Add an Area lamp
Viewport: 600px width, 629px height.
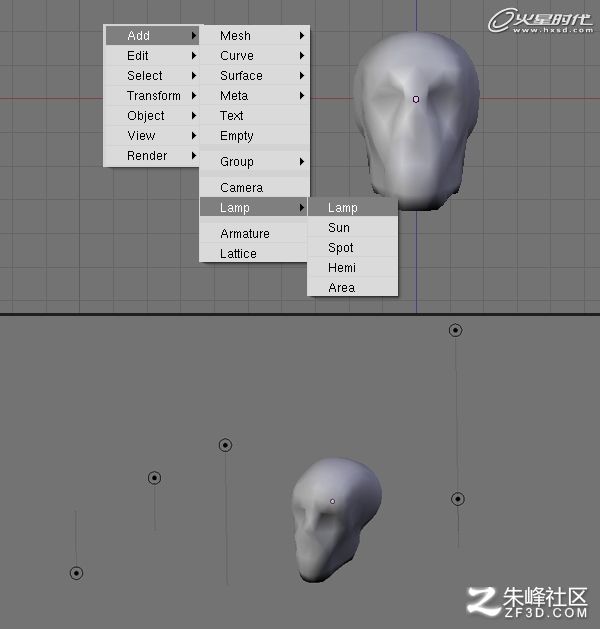[x=353, y=288]
